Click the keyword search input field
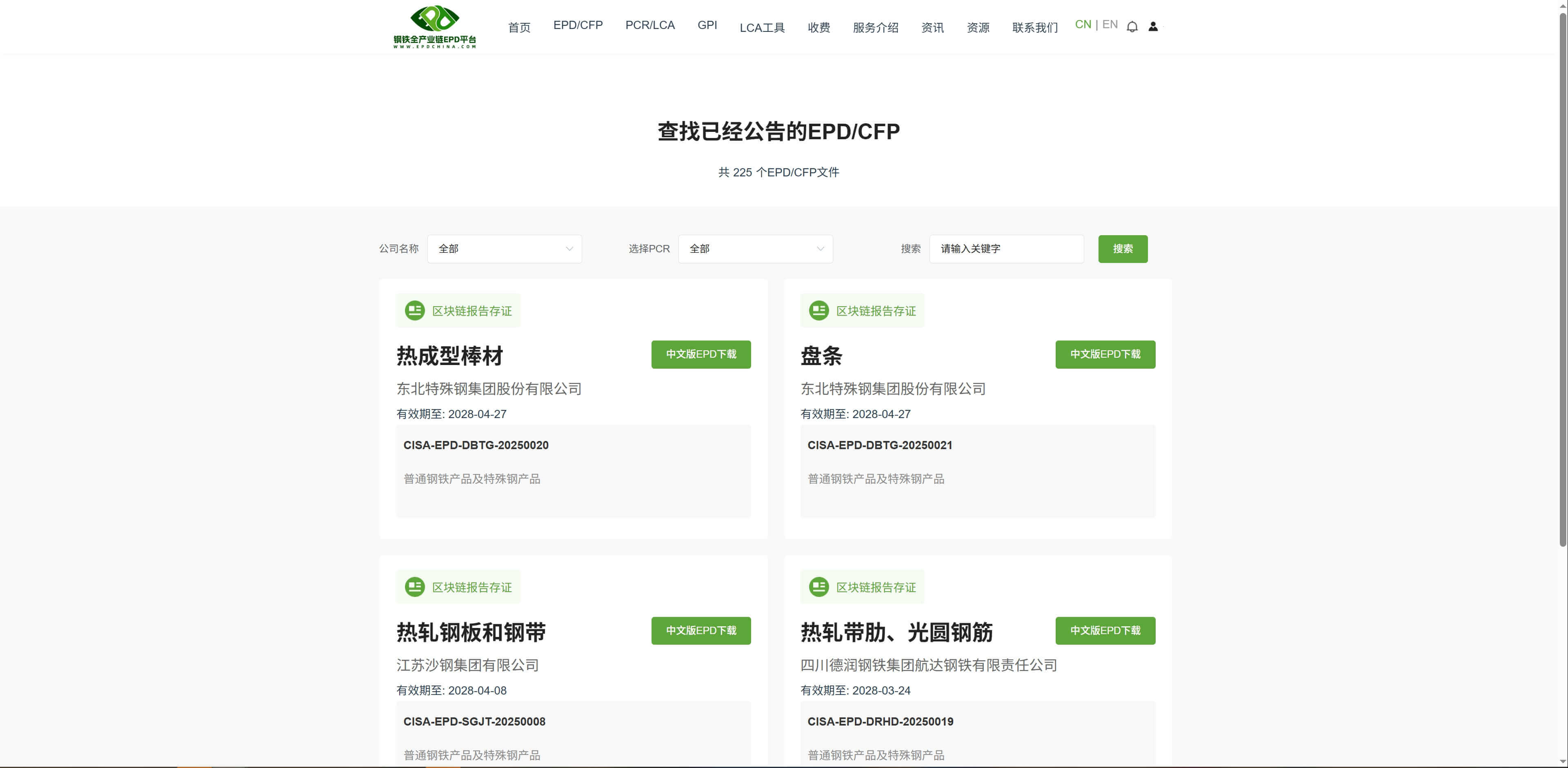The width and height of the screenshot is (1568, 768). 1005,249
